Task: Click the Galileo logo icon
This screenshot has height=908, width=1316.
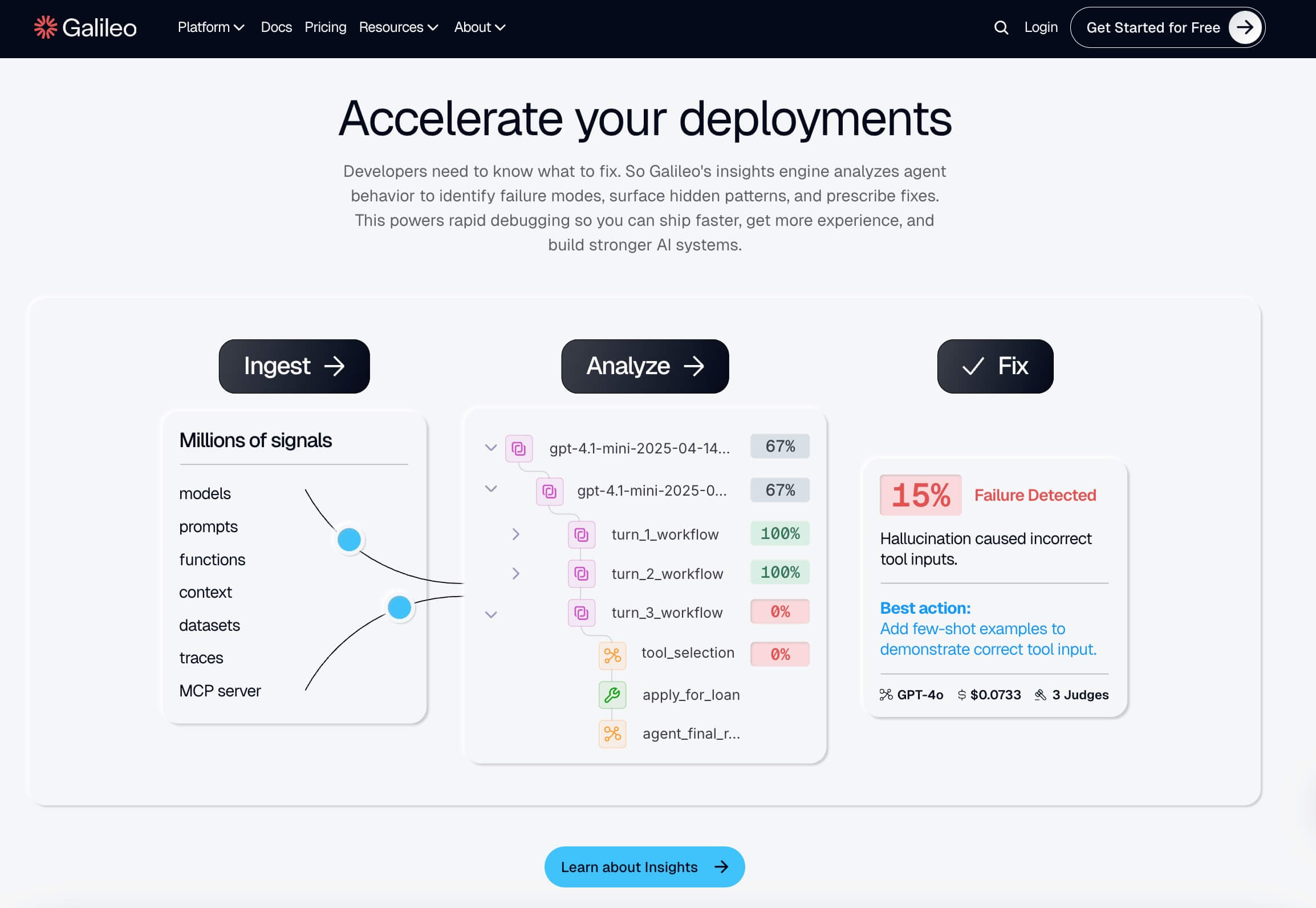Action: tap(46, 27)
